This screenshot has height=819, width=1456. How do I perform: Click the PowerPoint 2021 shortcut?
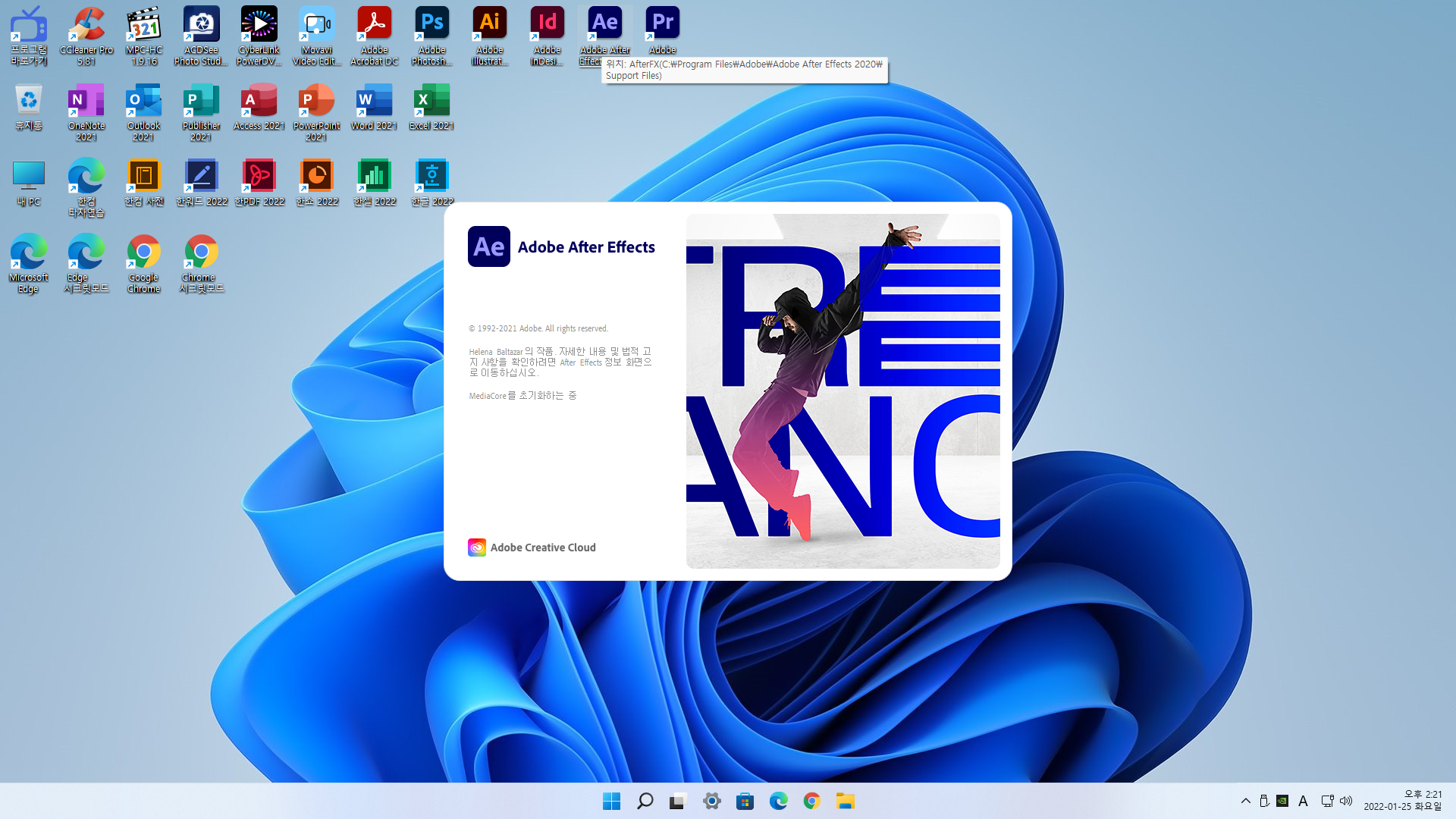[x=316, y=101]
